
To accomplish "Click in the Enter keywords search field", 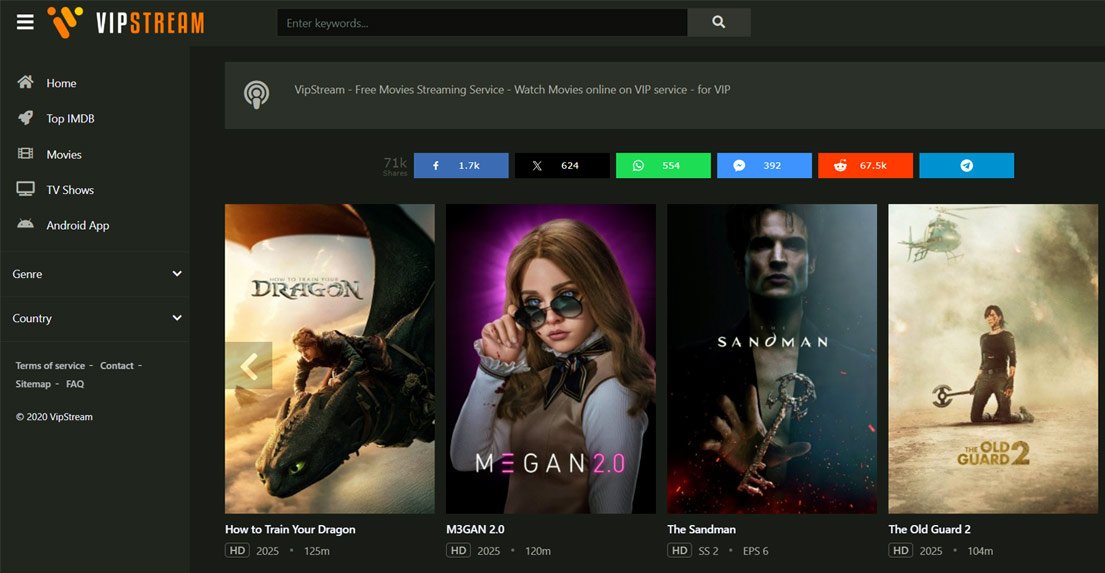I will (482, 23).
